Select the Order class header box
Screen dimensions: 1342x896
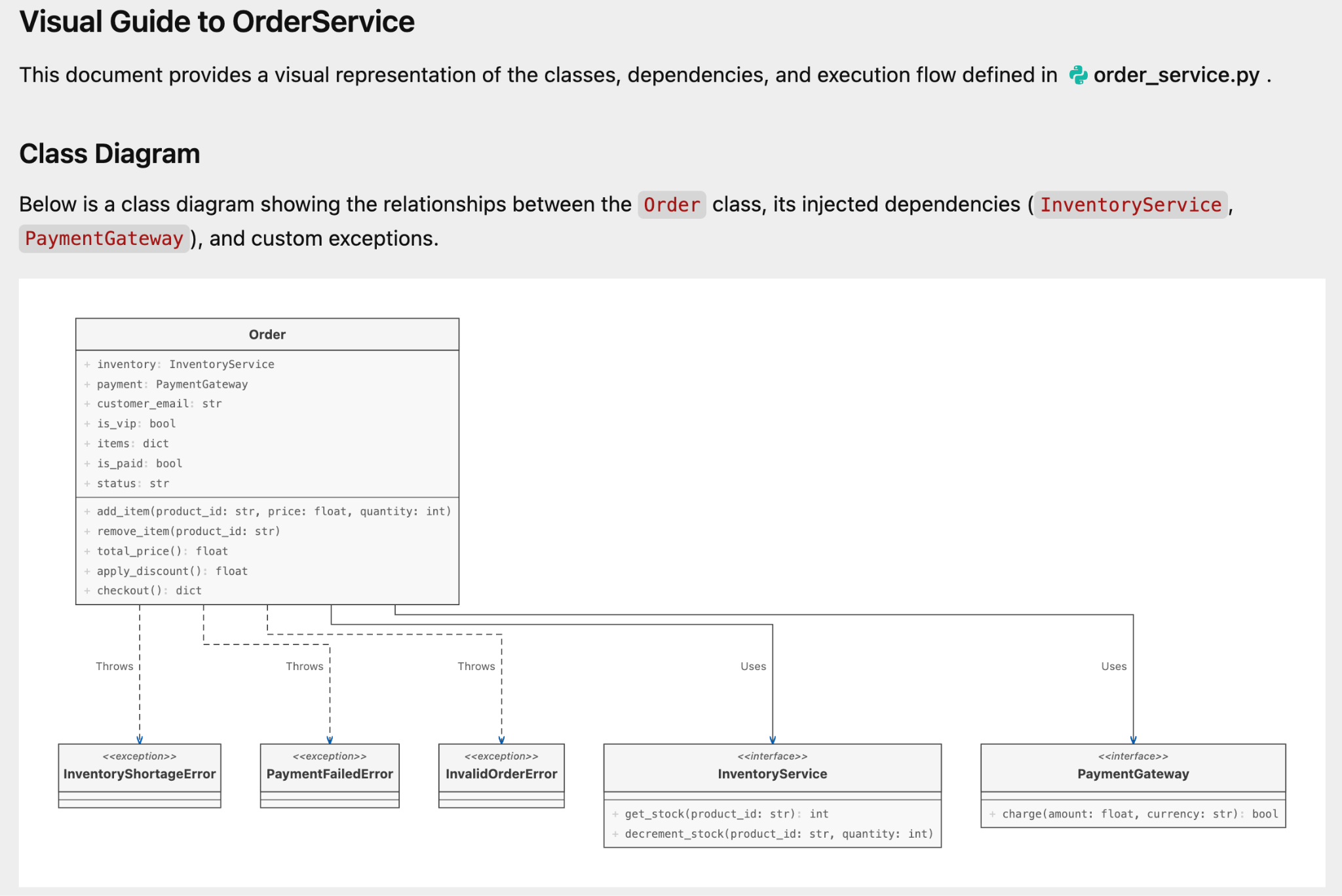[267, 335]
